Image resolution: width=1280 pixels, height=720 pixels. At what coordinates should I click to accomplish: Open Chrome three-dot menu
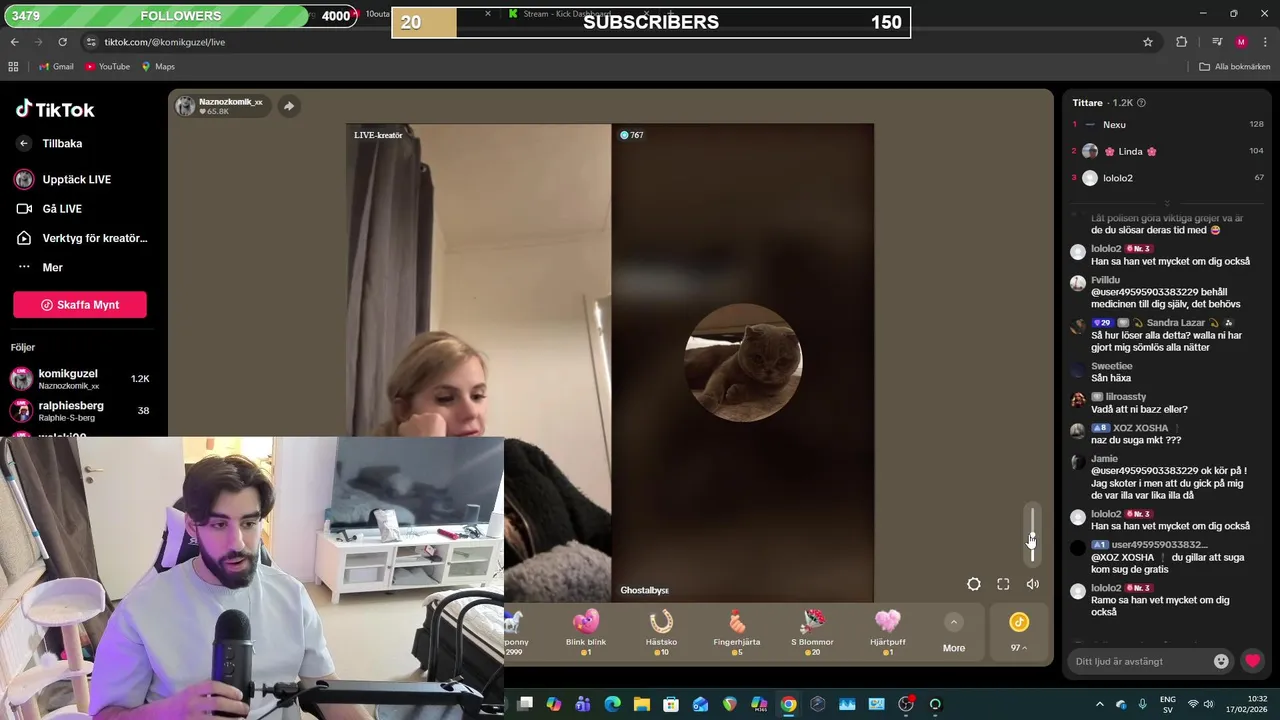pos(1265,42)
